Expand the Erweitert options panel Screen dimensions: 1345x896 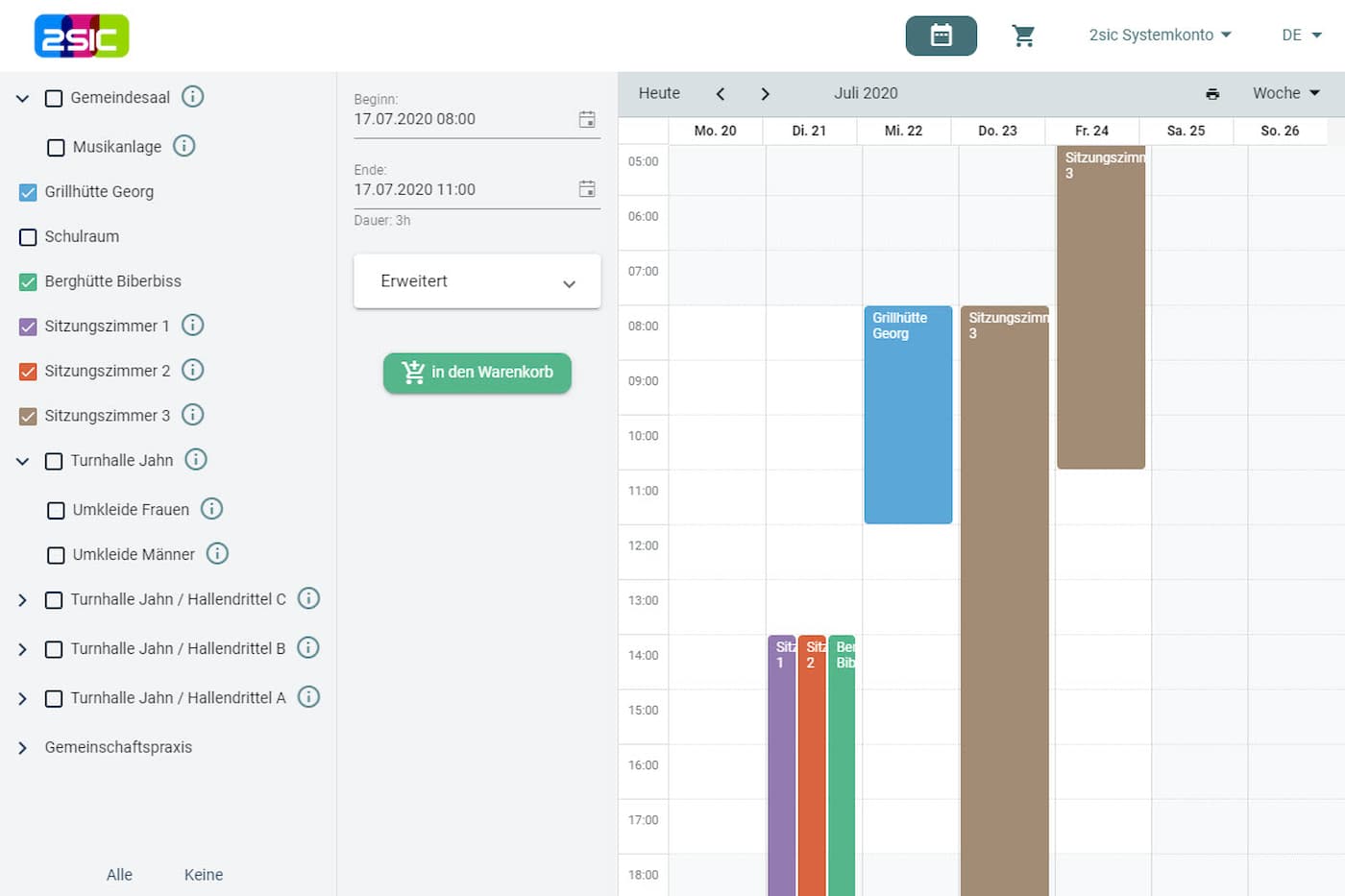(477, 281)
